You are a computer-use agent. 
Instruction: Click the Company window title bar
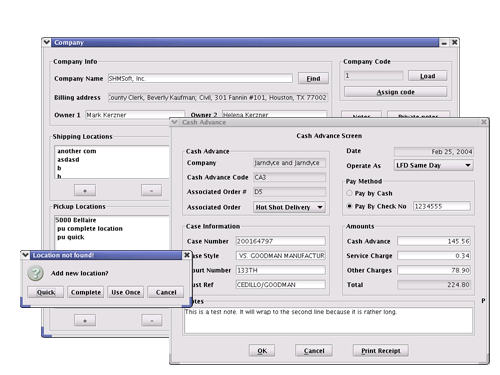point(245,42)
